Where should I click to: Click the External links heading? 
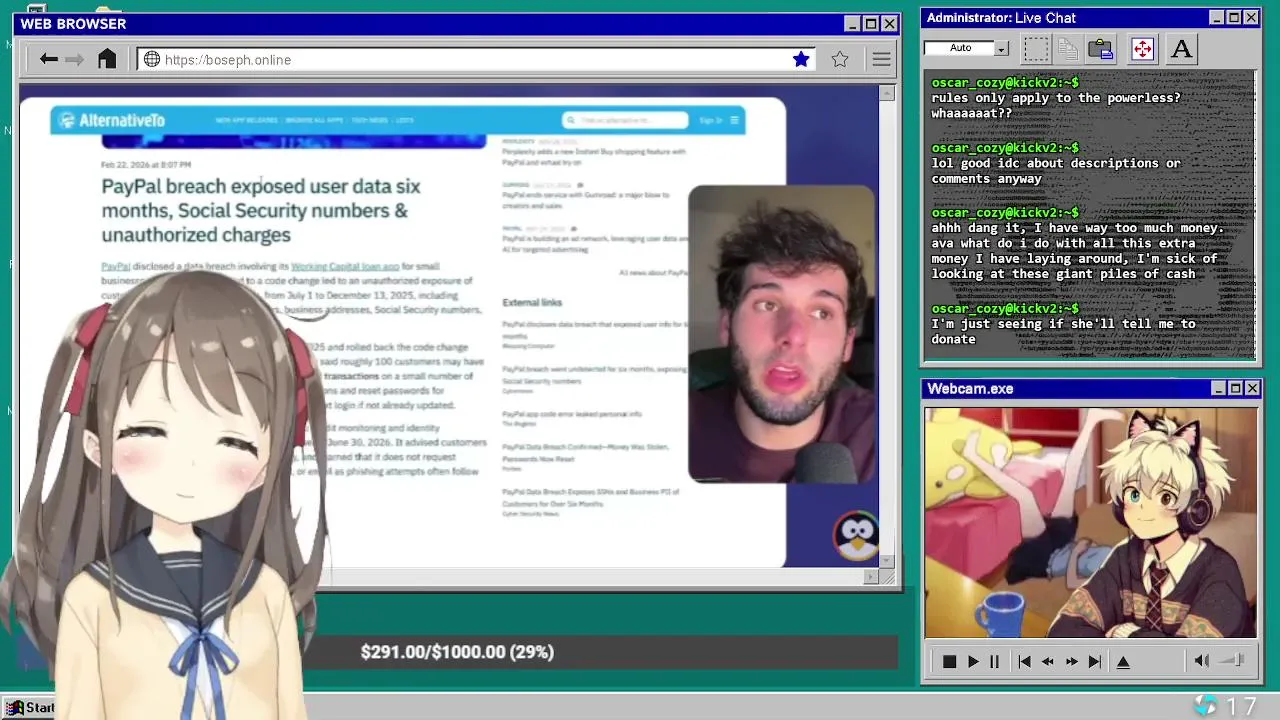pyautogui.click(x=532, y=302)
